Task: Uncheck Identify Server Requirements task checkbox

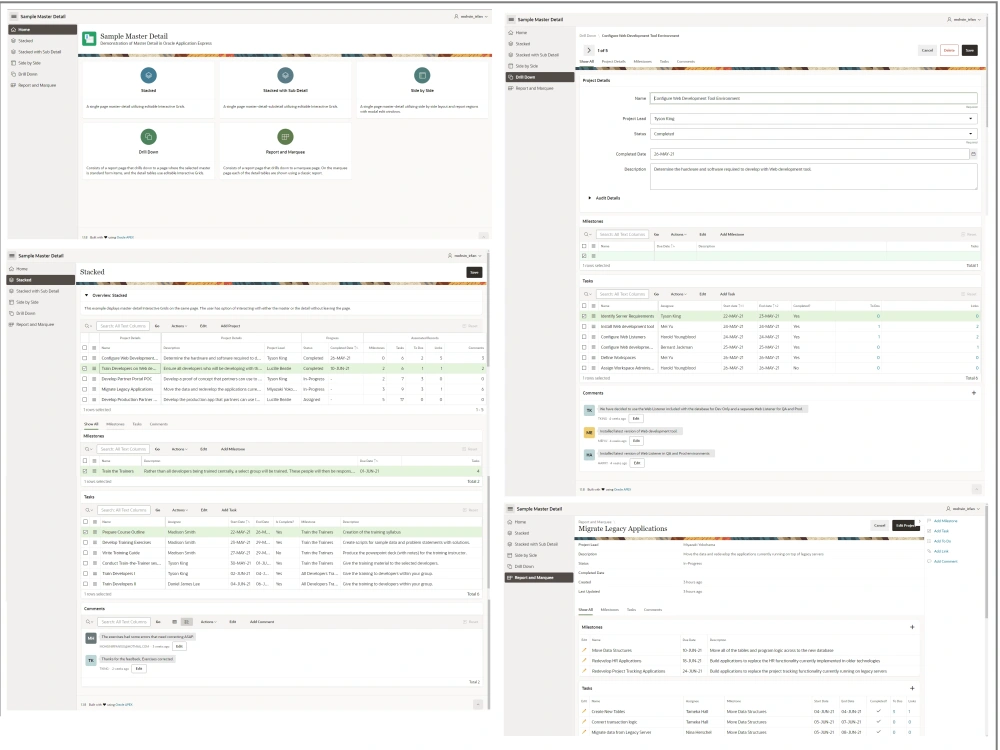Action: (x=584, y=316)
